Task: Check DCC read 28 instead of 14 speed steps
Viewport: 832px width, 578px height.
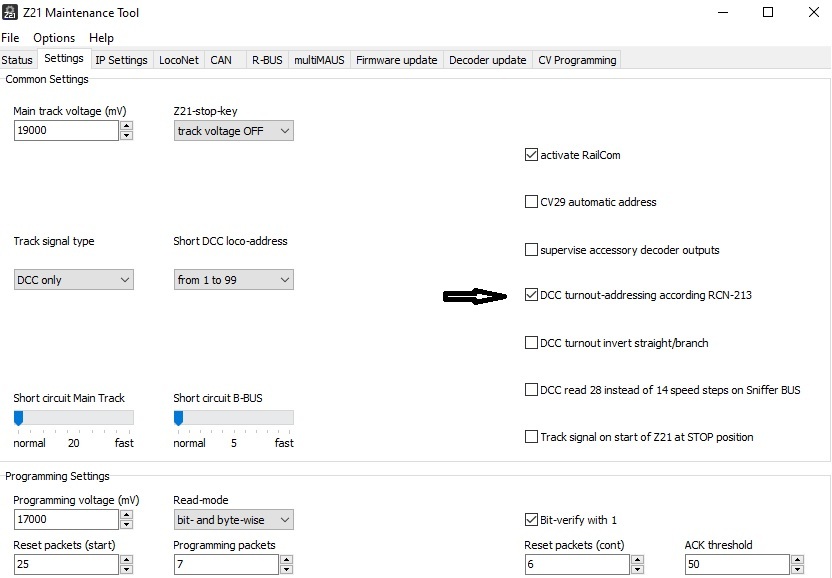Action: [531, 390]
